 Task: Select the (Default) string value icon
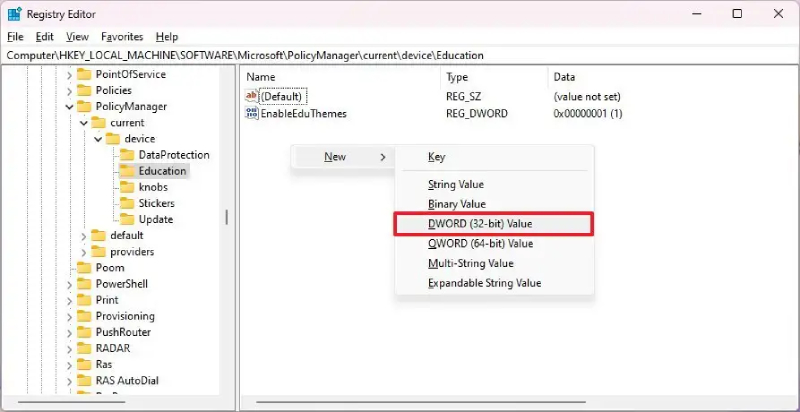252,96
